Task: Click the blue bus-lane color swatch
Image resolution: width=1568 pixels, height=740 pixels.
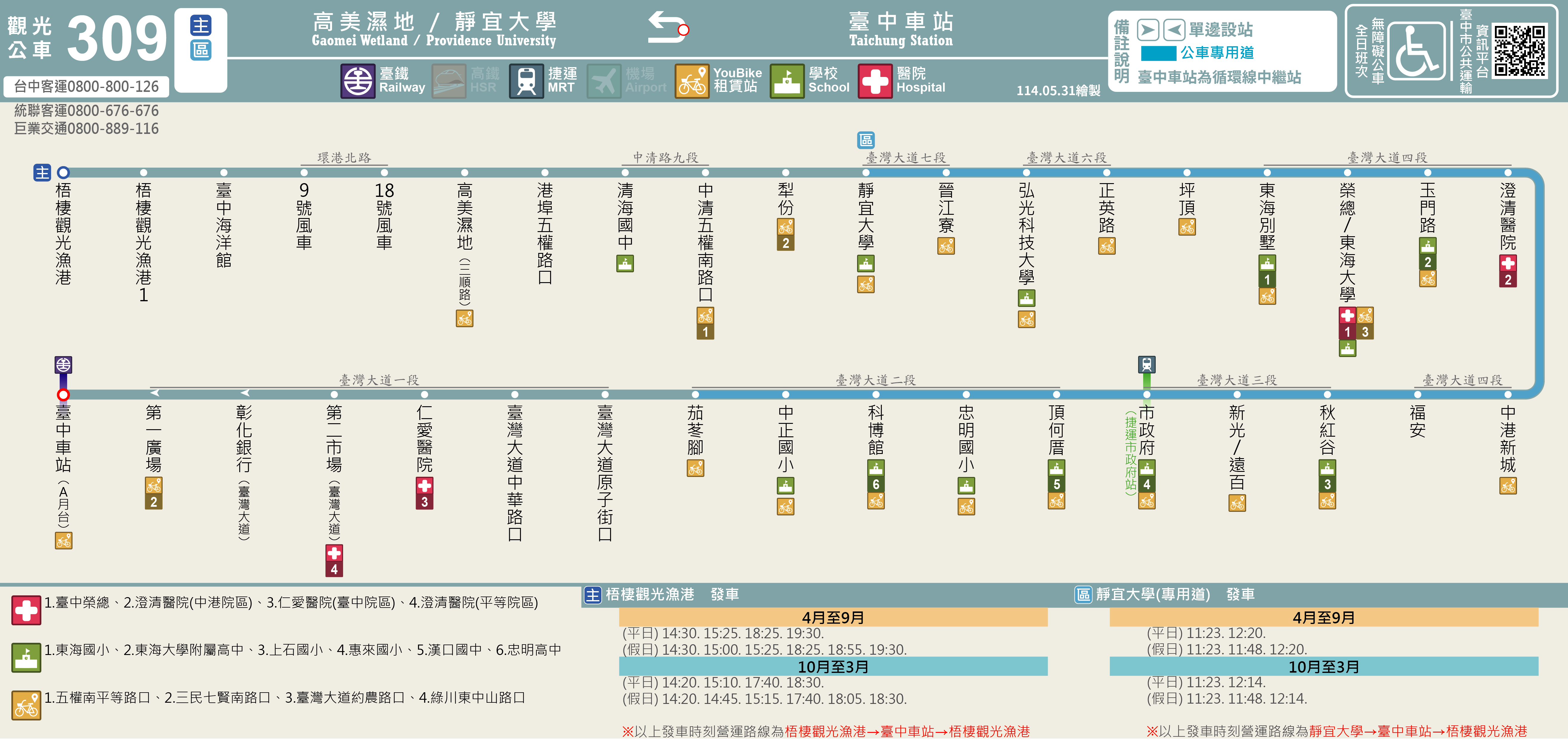Action: pyautogui.click(x=1158, y=54)
